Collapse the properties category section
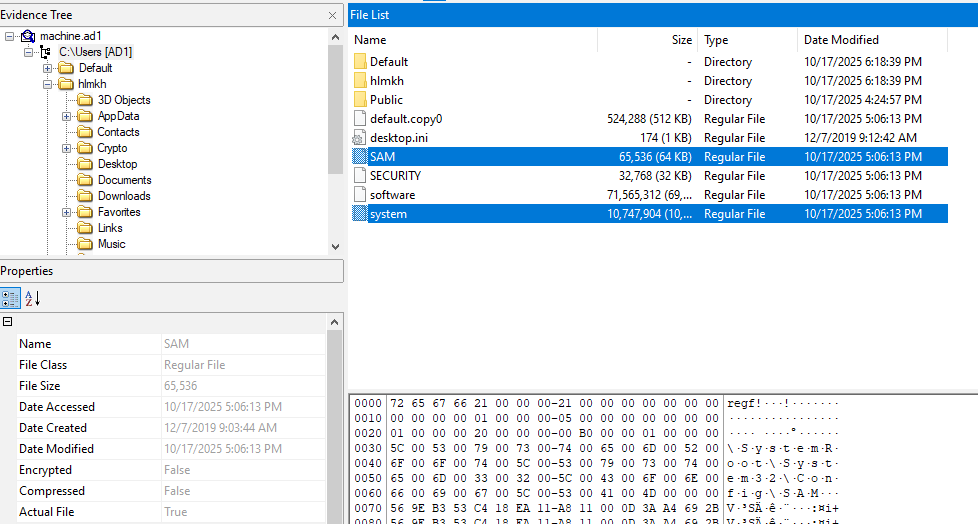The image size is (978, 524). (x=8, y=322)
